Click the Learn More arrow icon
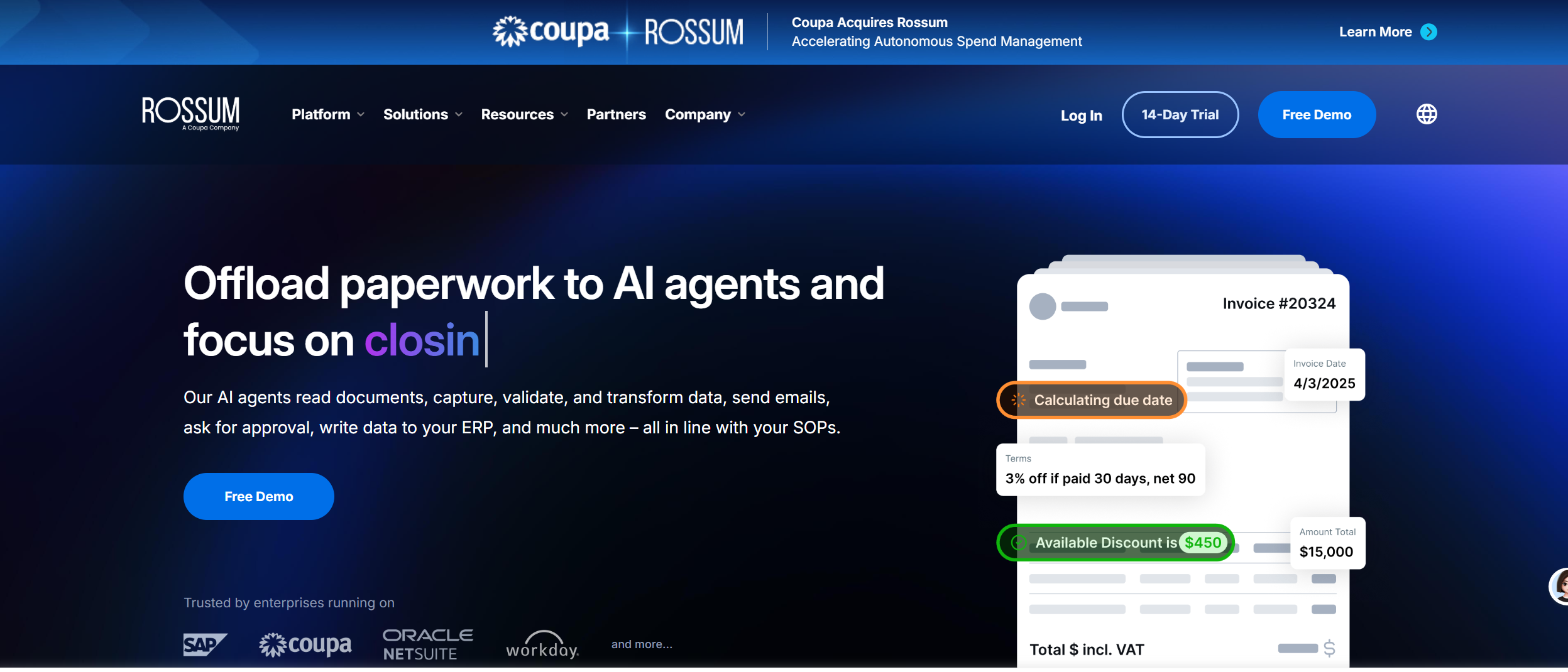Viewport: 1568px width, 672px height. [1429, 32]
